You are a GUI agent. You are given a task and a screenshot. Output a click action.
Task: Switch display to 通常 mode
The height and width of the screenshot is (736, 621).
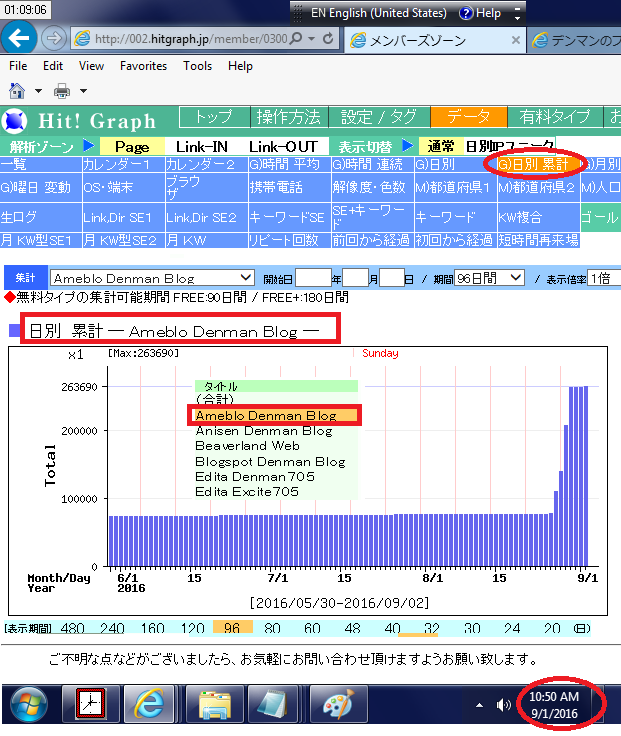(x=441, y=146)
